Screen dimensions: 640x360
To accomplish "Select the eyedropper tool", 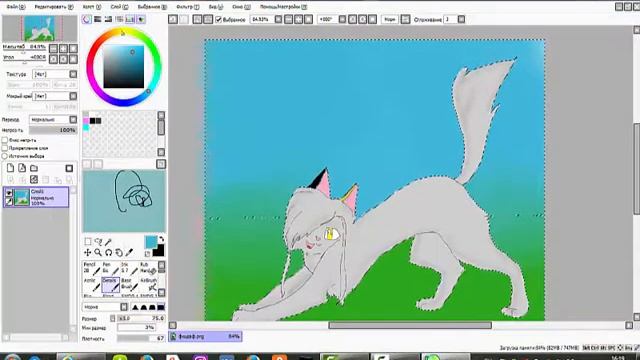I will [x=129, y=253].
